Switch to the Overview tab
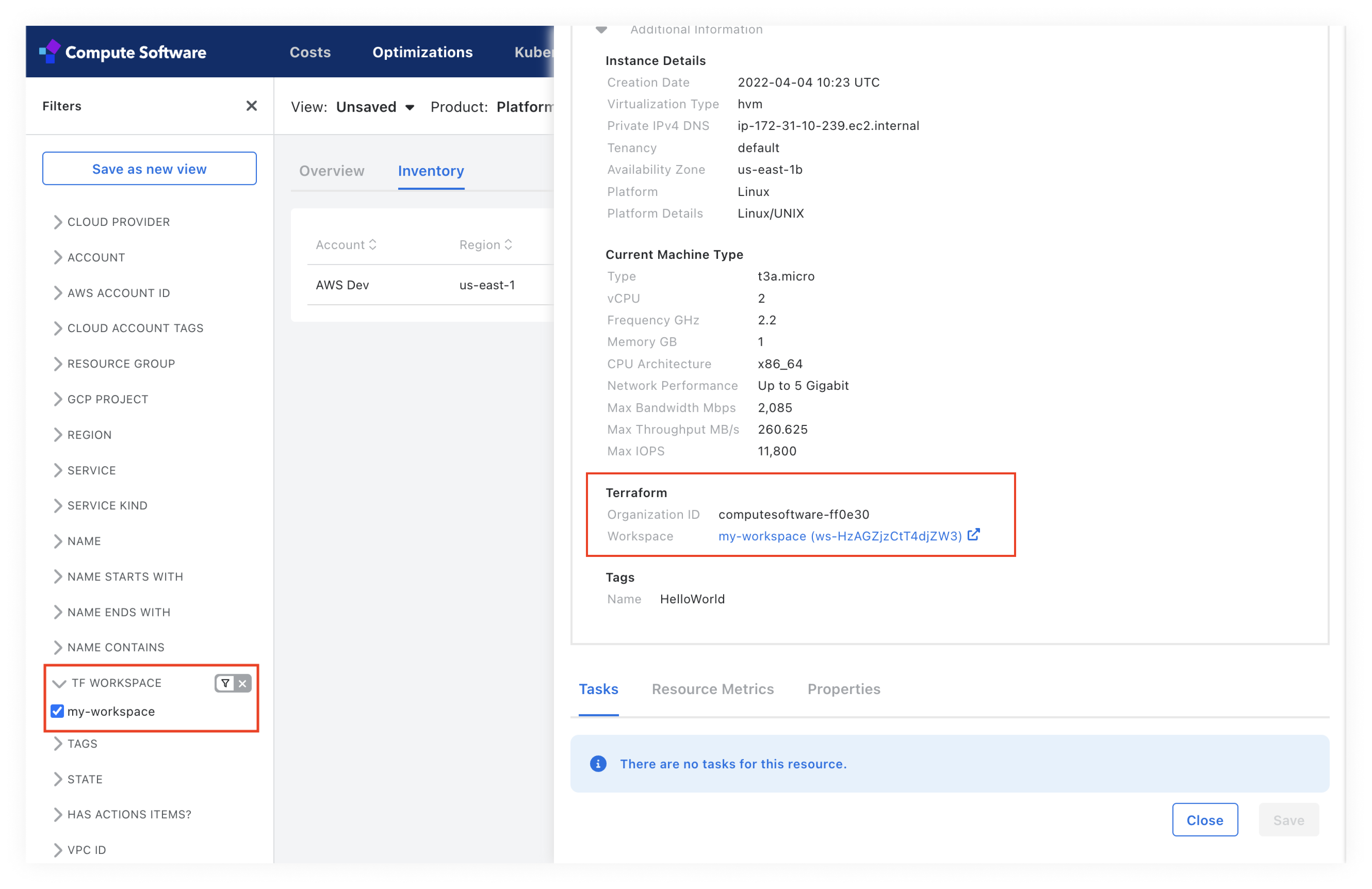Image resolution: width=1372 pixels, height=889 pixels. click(x=332, y=171)
